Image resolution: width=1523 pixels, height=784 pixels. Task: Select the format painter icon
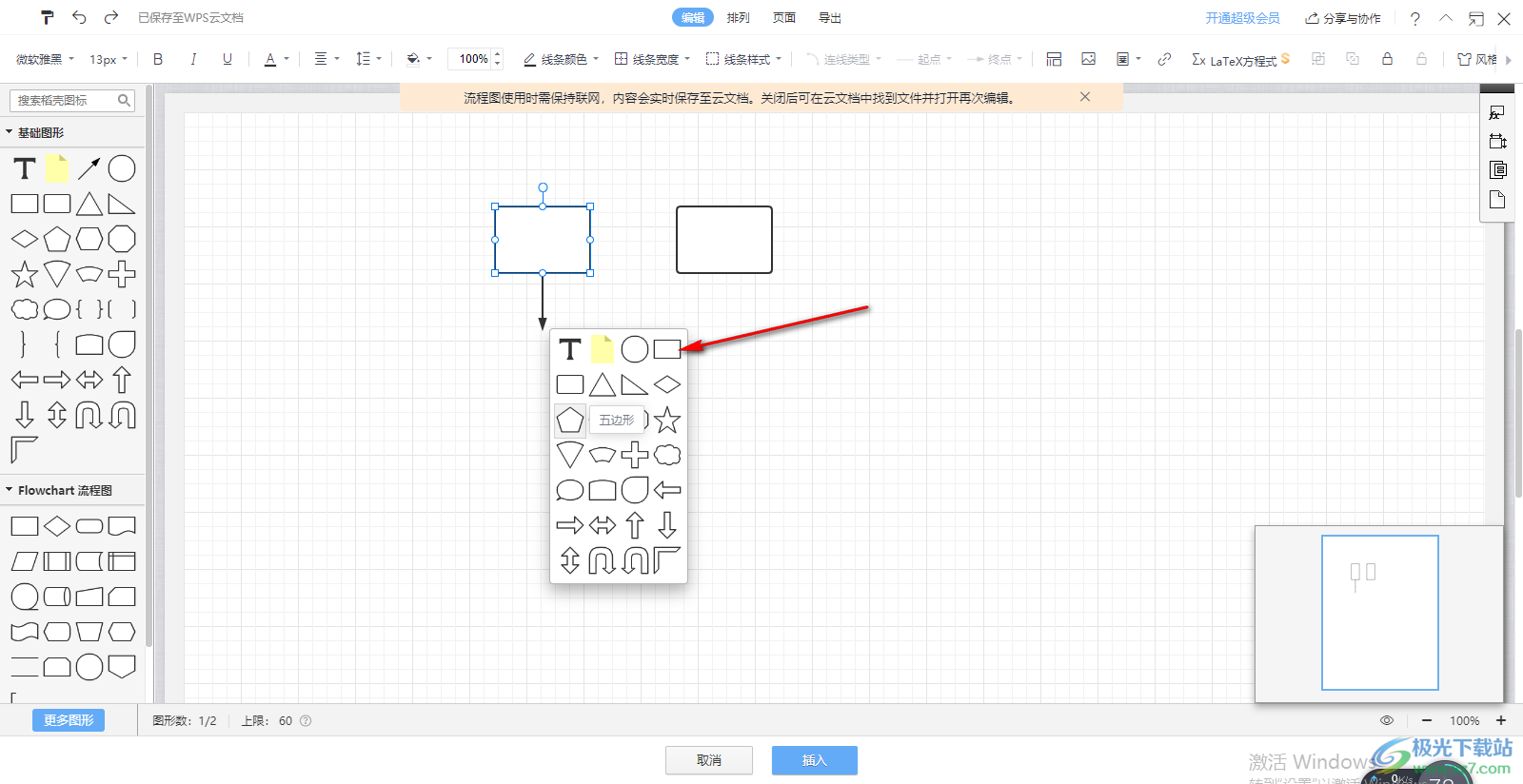coord(48,17)
